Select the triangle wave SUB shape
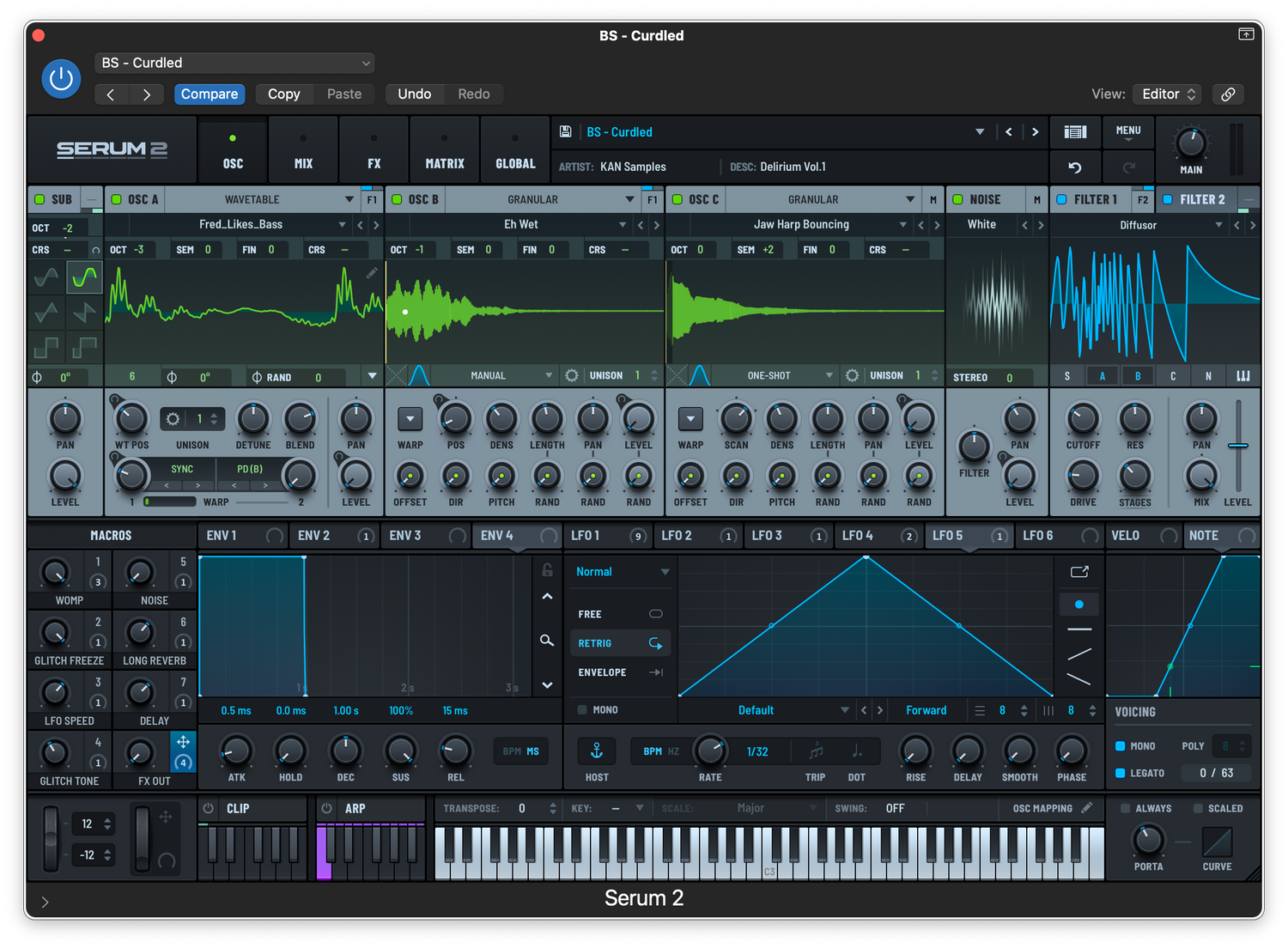The image size is (1288, 948). tap(46, 312)
